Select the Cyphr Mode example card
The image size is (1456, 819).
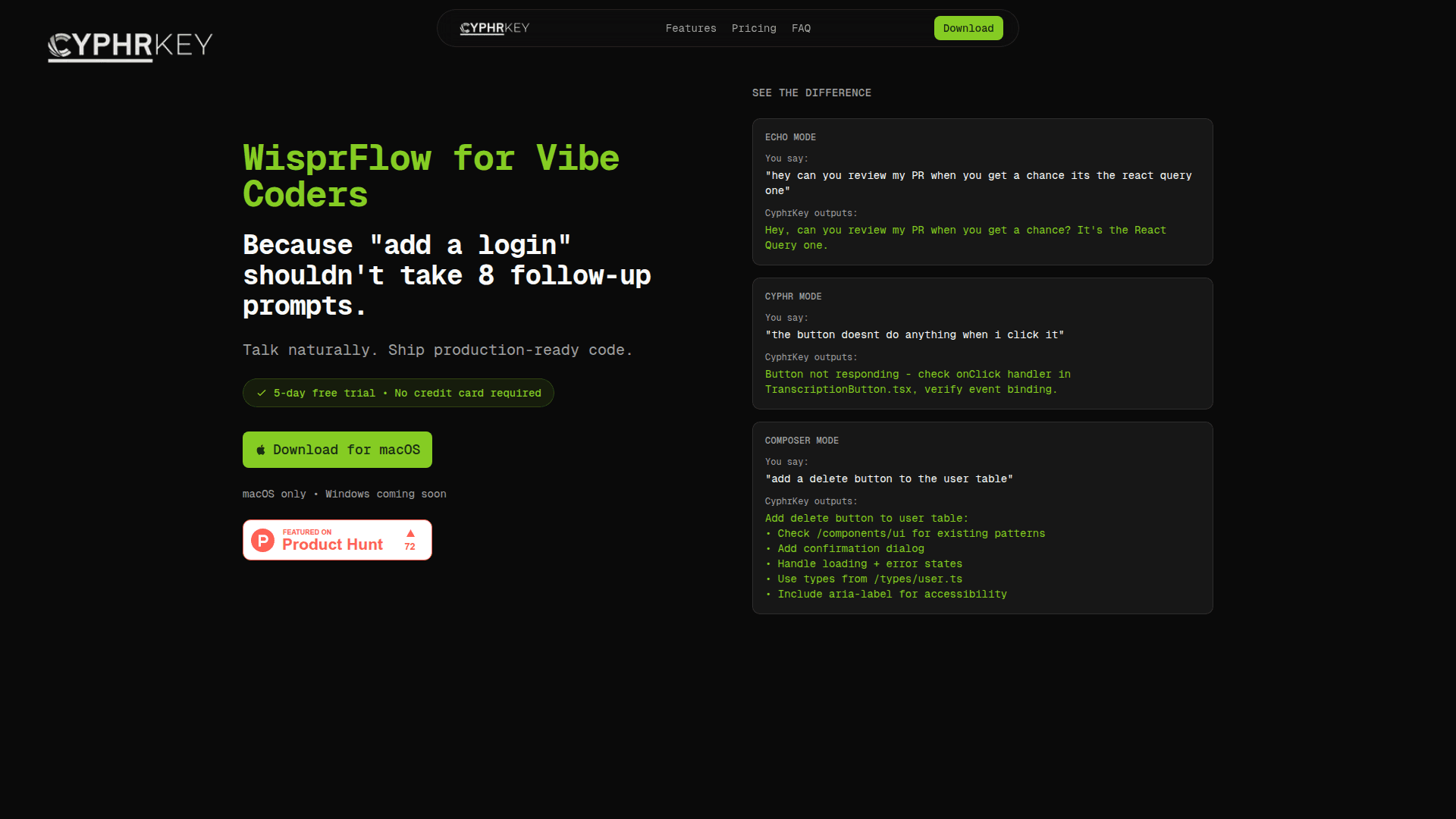click(x=982, y=344)
